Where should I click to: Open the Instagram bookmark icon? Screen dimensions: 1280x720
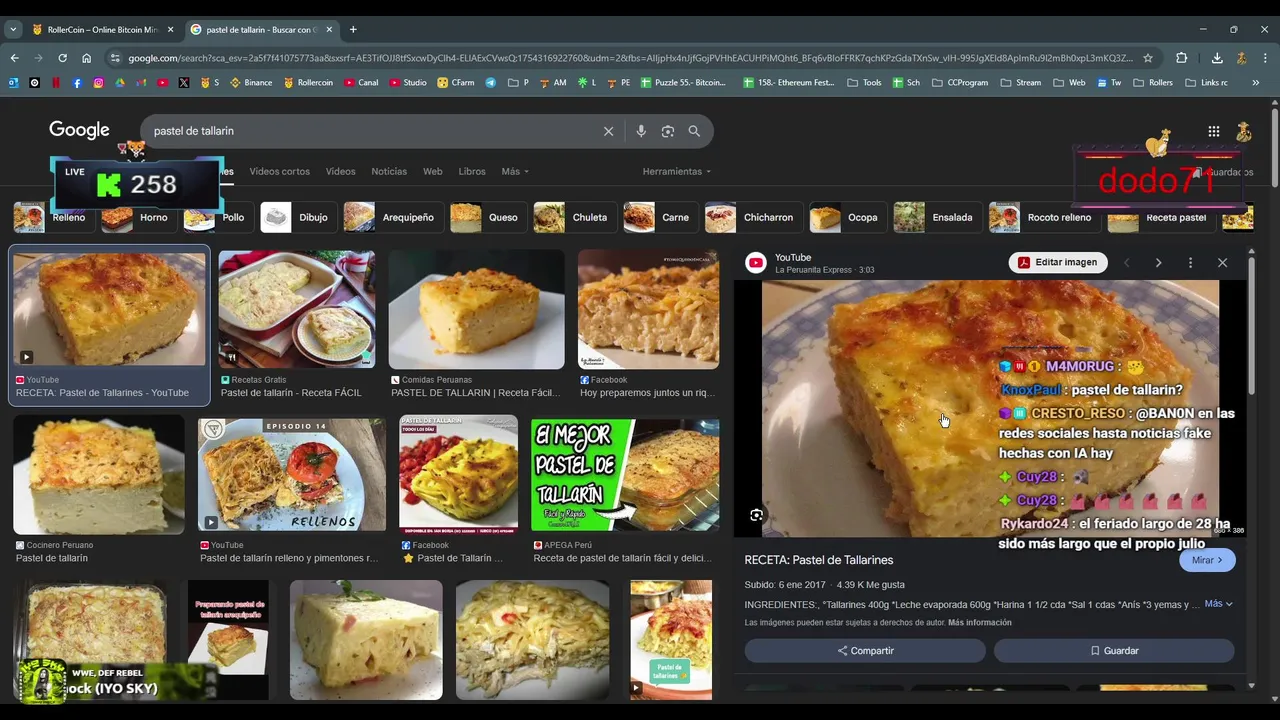[x=98, y=83]
